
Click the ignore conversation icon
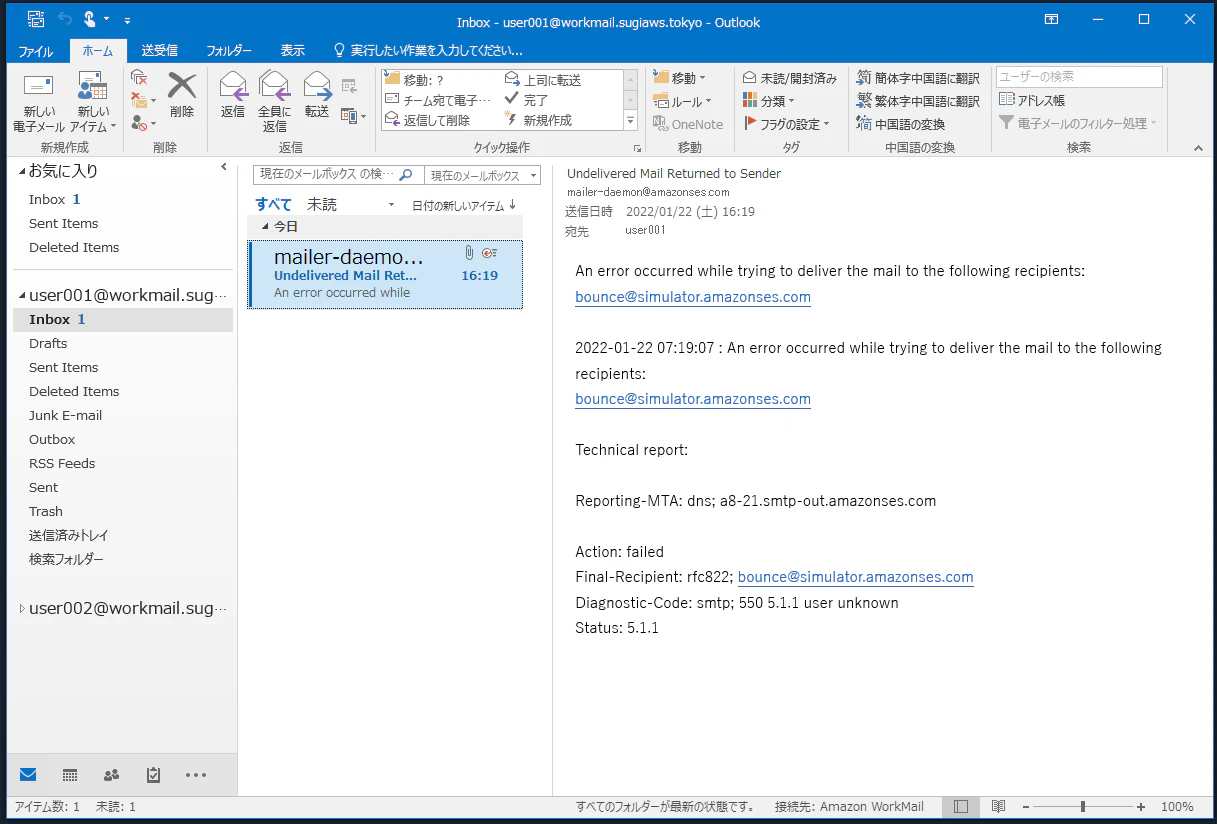coord(139,78)
